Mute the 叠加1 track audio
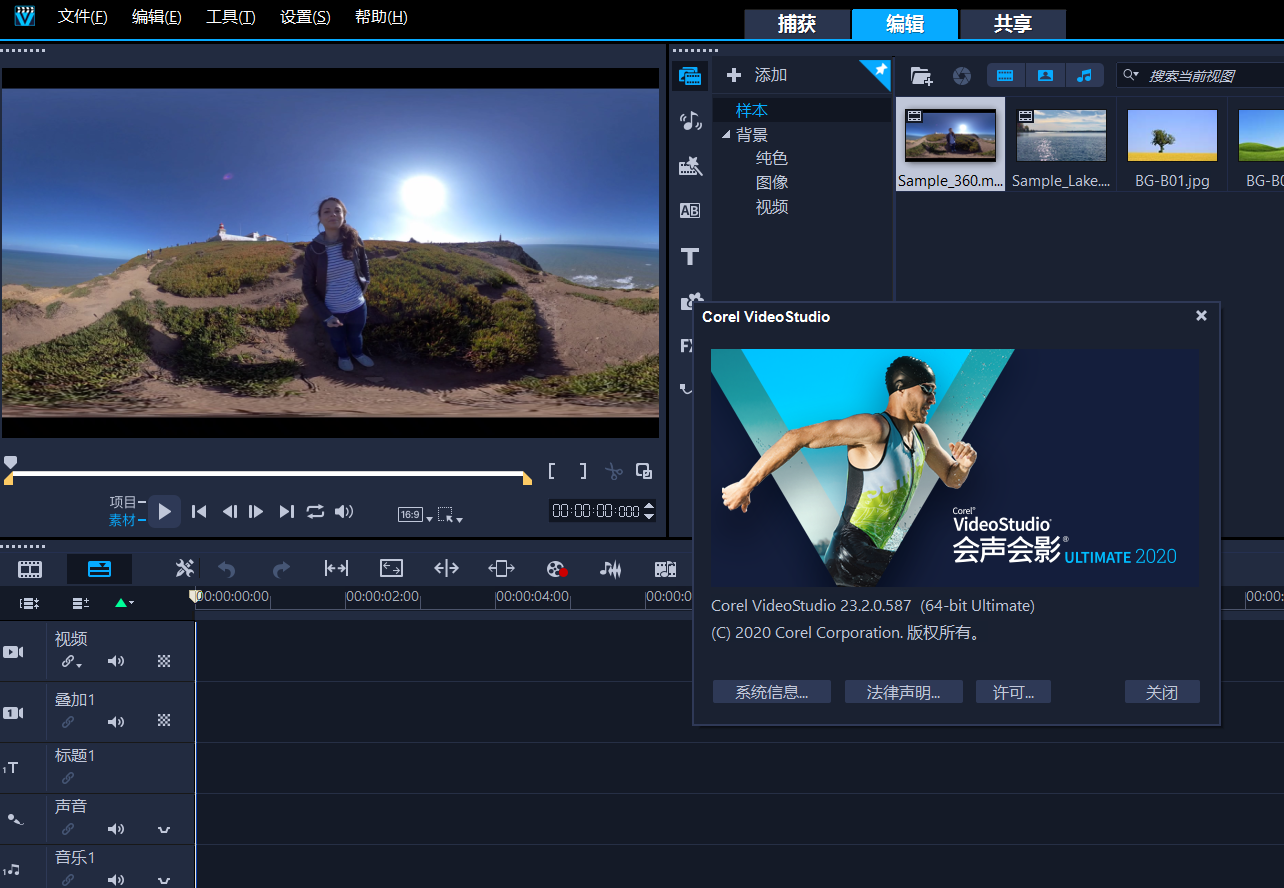The height and width of the screenshot is (888, 1284). click(x=117, y=721)
